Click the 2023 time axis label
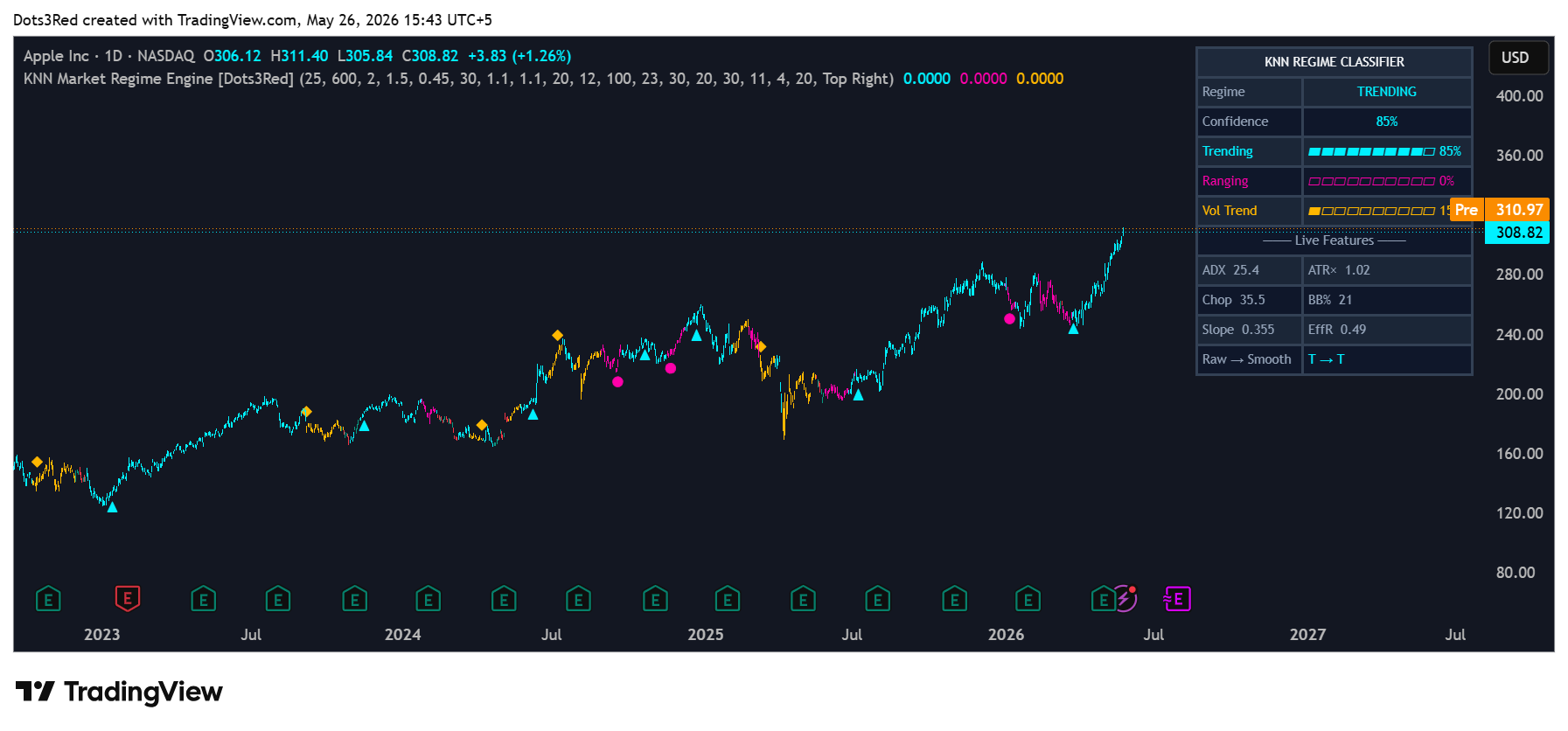This screenshot has height=731, width=1568. [x=101, y=635]
